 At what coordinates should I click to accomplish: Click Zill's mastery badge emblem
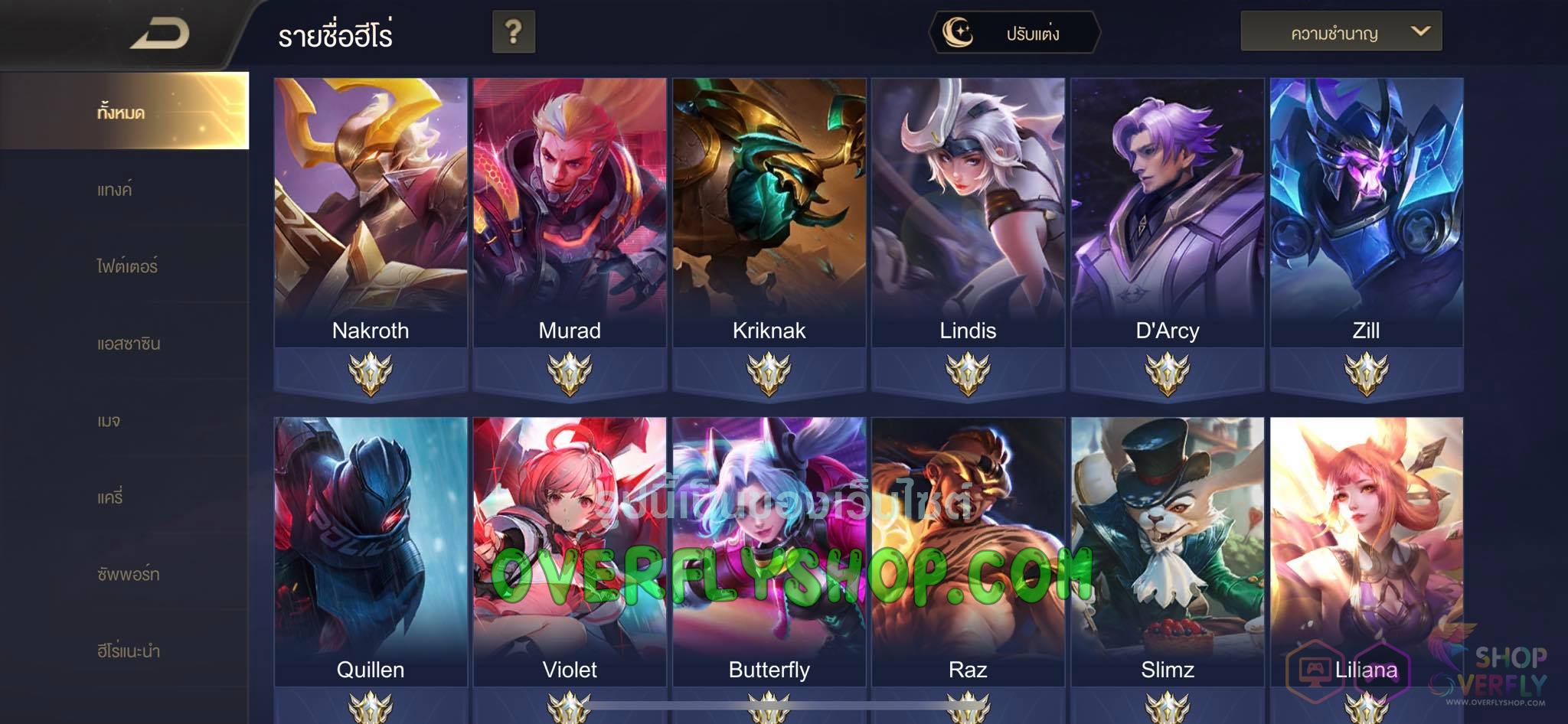click(x=1367, y=374)
